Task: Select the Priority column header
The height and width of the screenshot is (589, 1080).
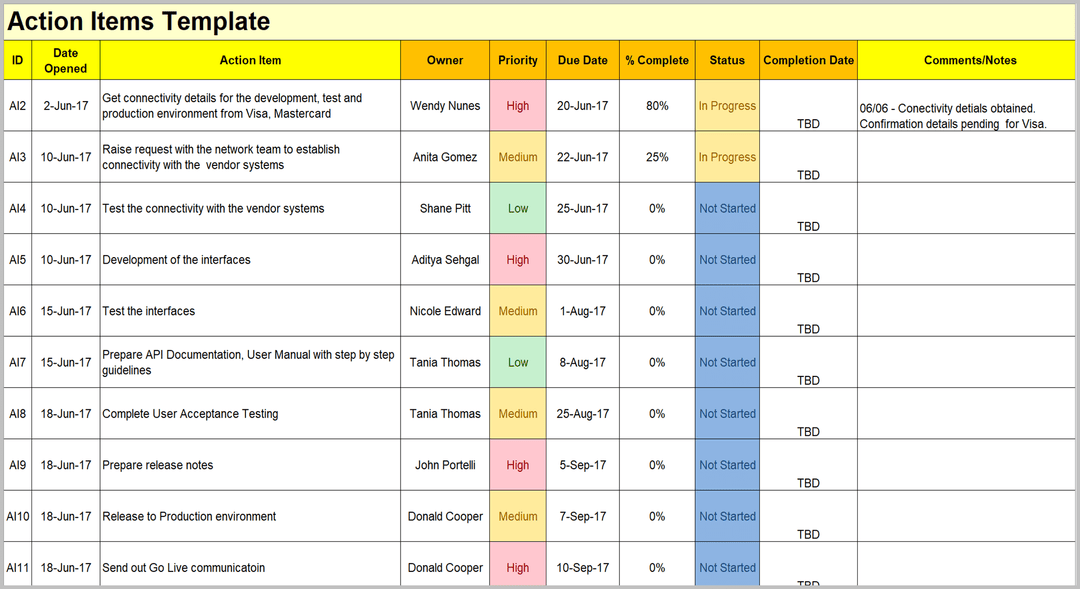Action: [518, 60]
